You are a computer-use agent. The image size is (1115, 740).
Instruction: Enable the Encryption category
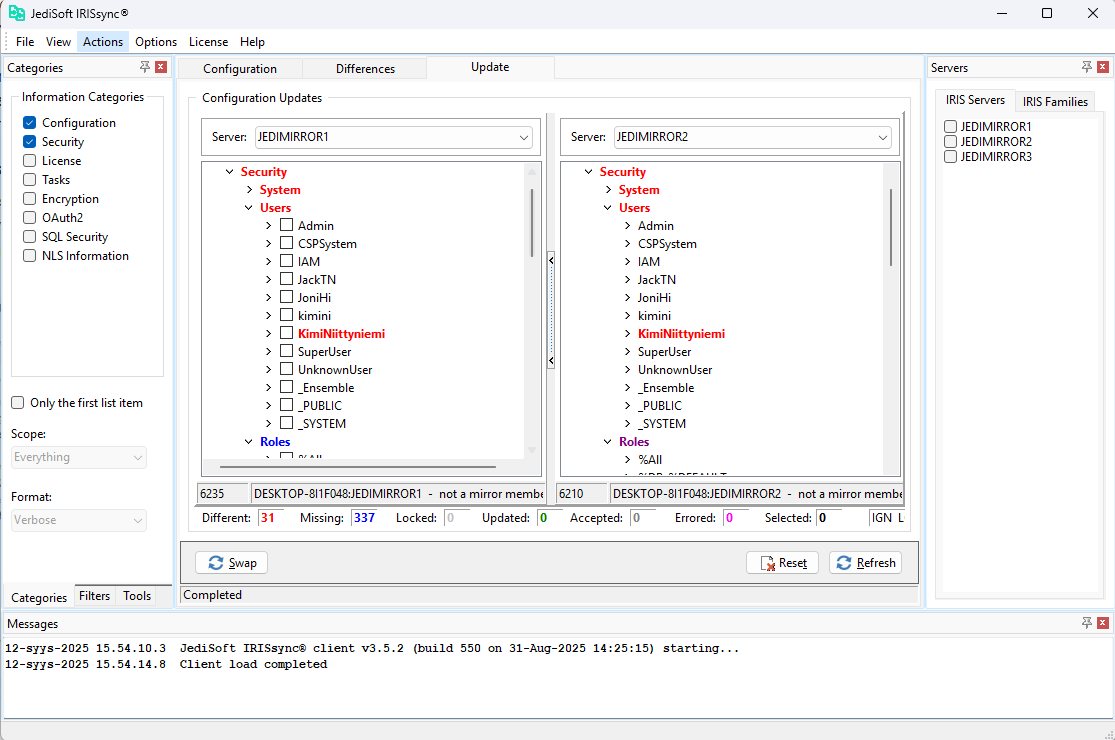[x=30, y=198]
